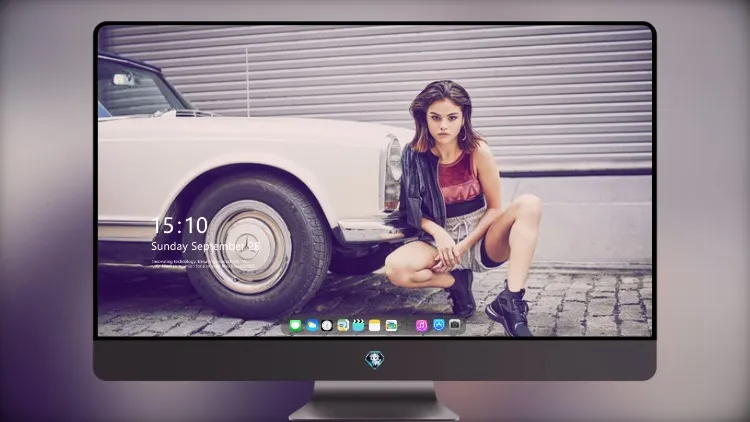This screenshot has width=750, height=422.
Task: Open the Camera app in the dock
Action: pos(455,325)
